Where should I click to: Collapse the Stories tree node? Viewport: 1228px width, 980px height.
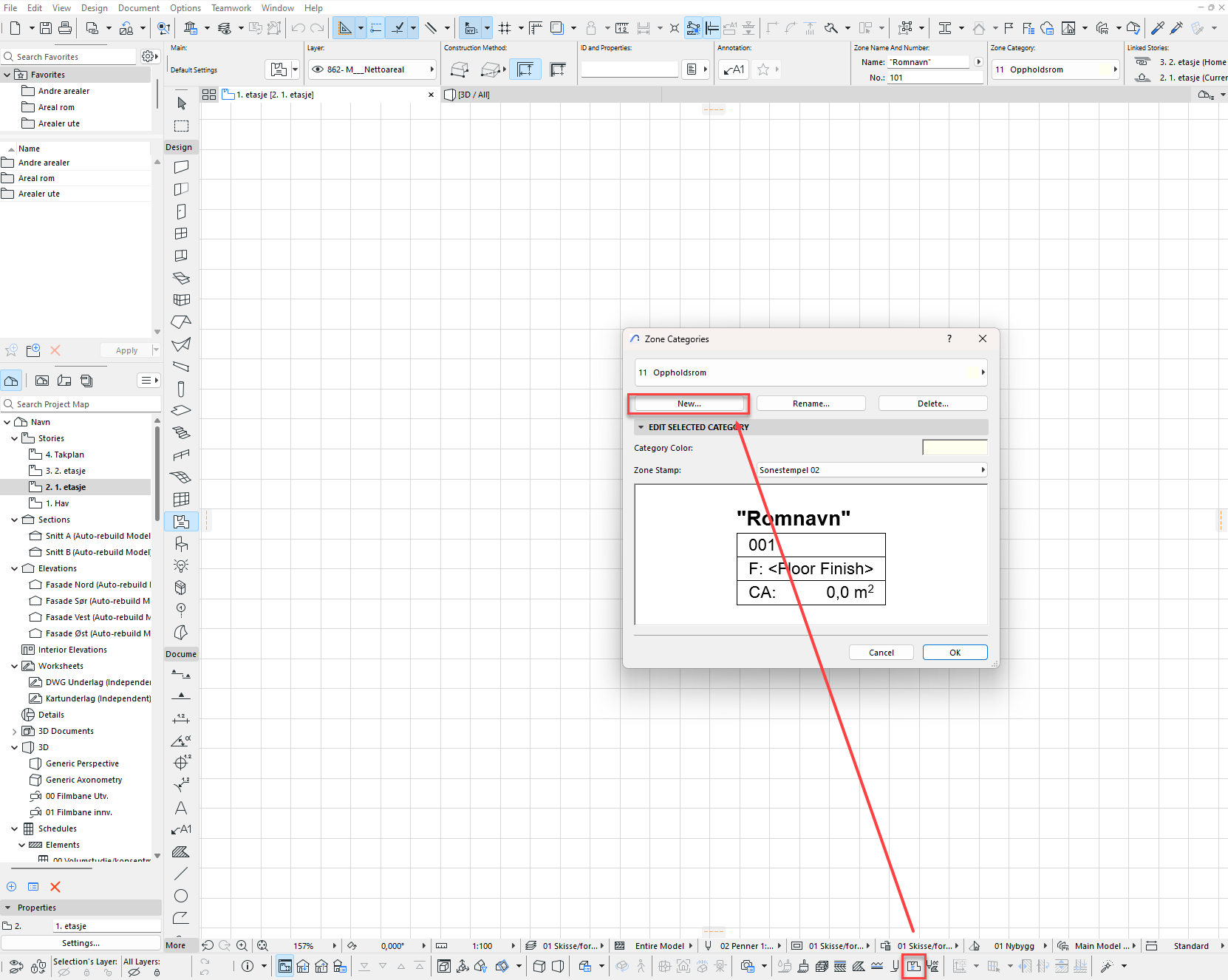click(14, 438)
